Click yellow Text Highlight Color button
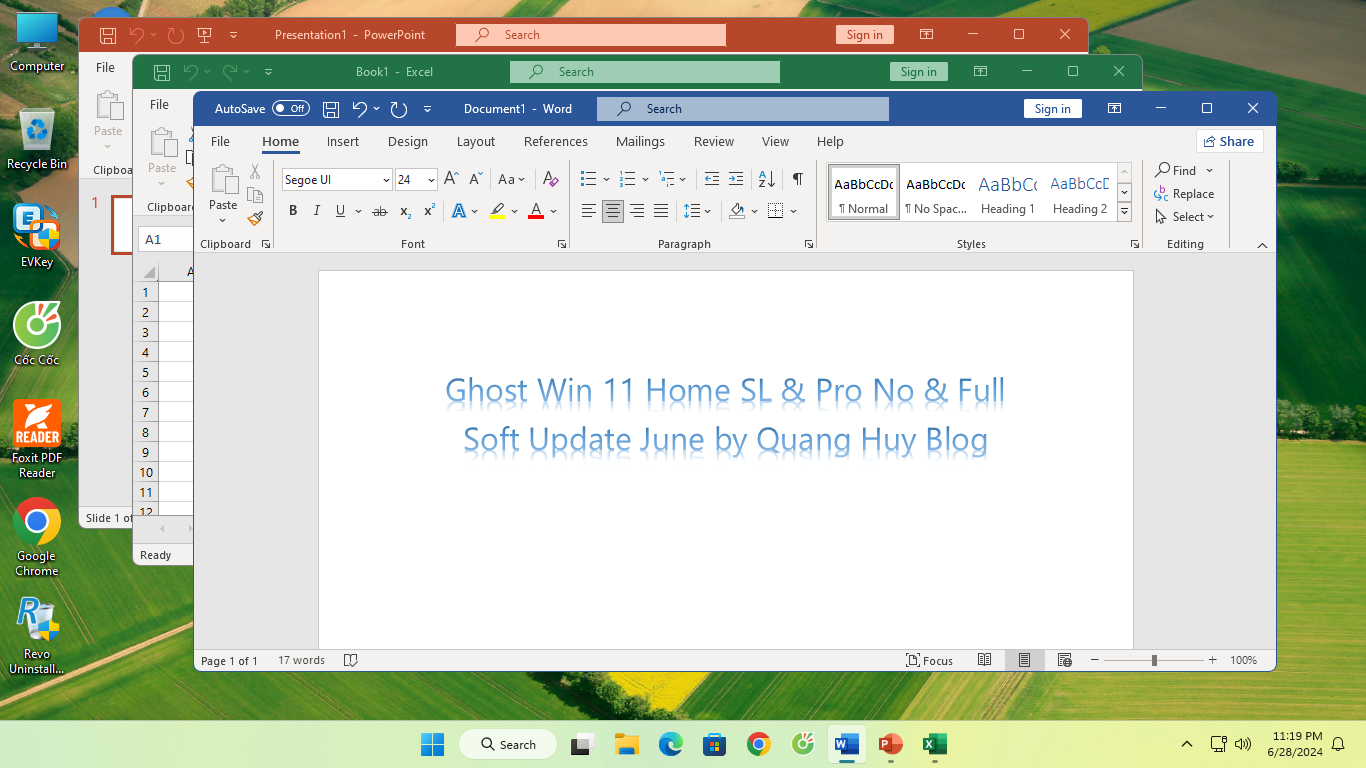This screenshot has height=768, width=1366. (497, 211)
